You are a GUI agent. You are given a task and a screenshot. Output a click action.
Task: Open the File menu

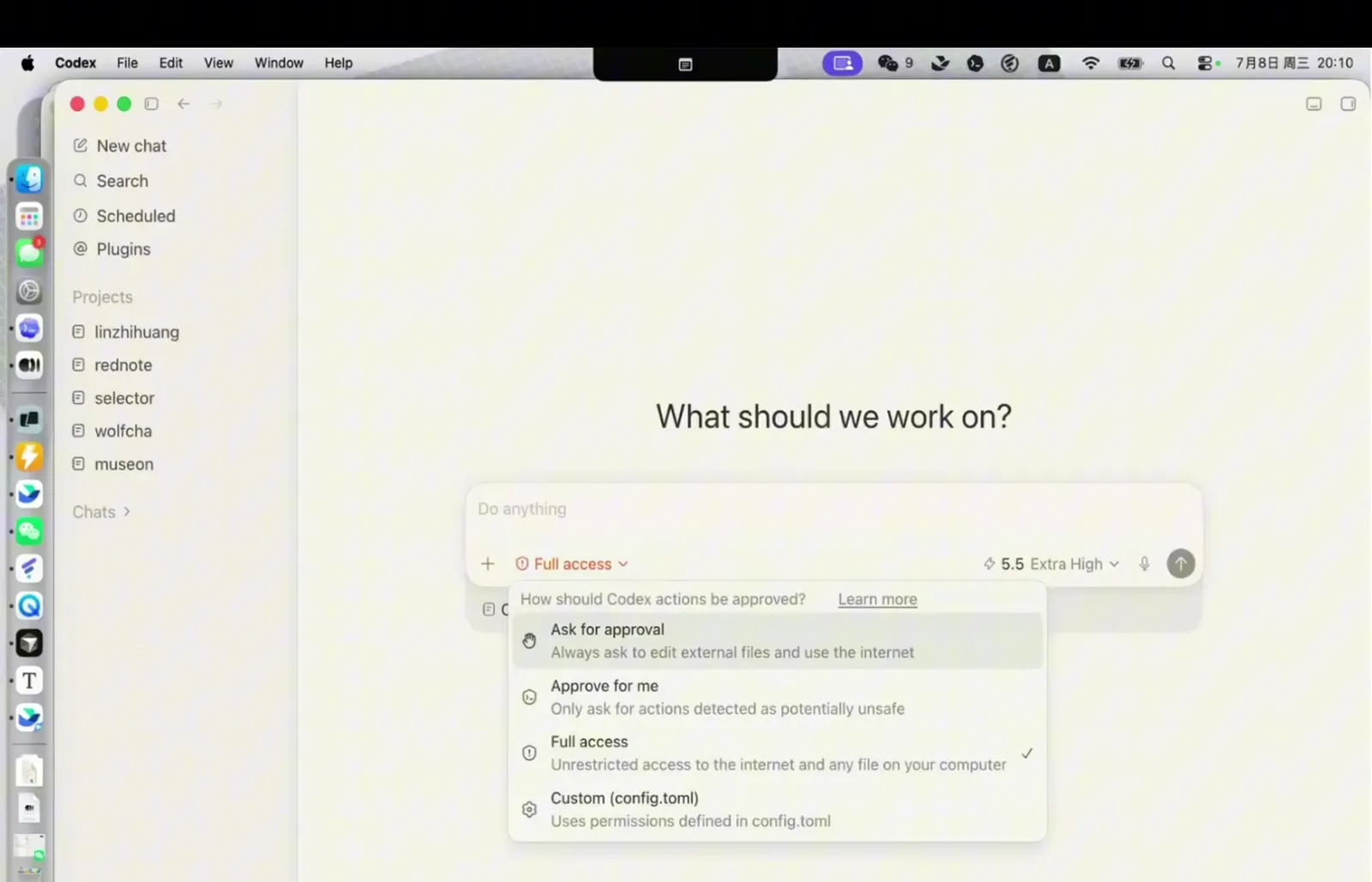click(x=127, y=63)
